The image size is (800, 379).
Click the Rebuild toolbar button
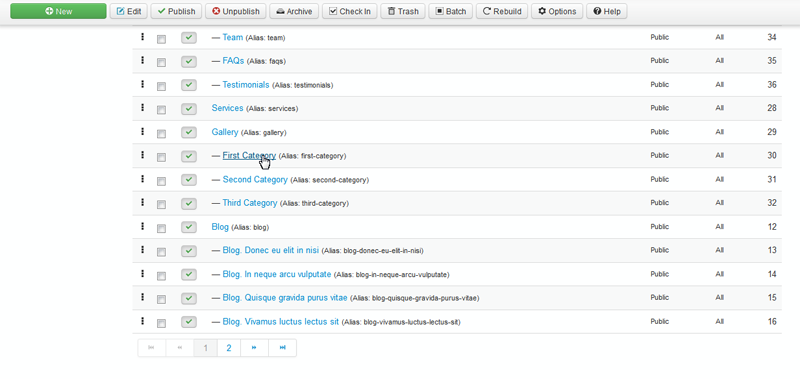502,11
